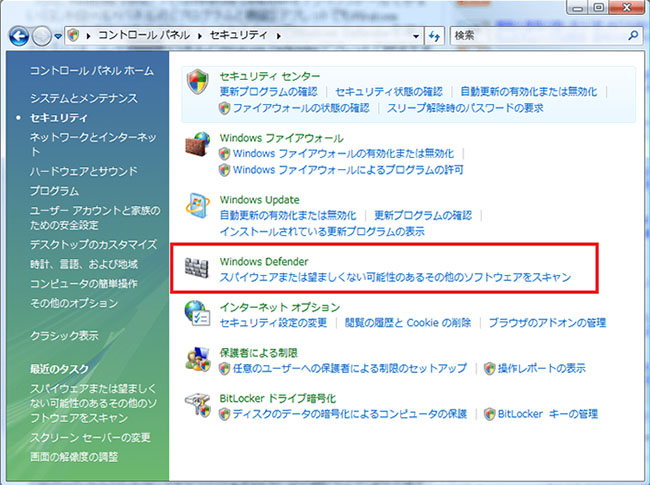
Task: Open 時計、言語、および地域 in sidebar
Action: point(84,264)
